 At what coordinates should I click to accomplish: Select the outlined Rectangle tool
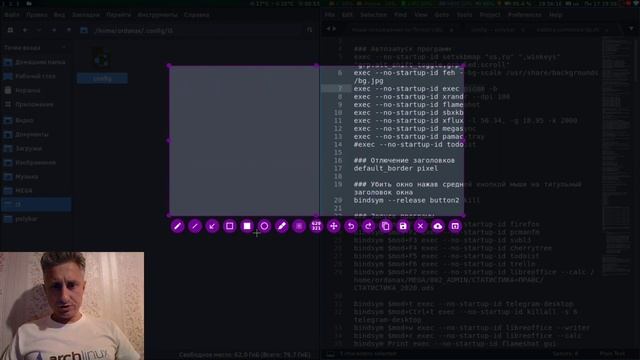(230, 226)
